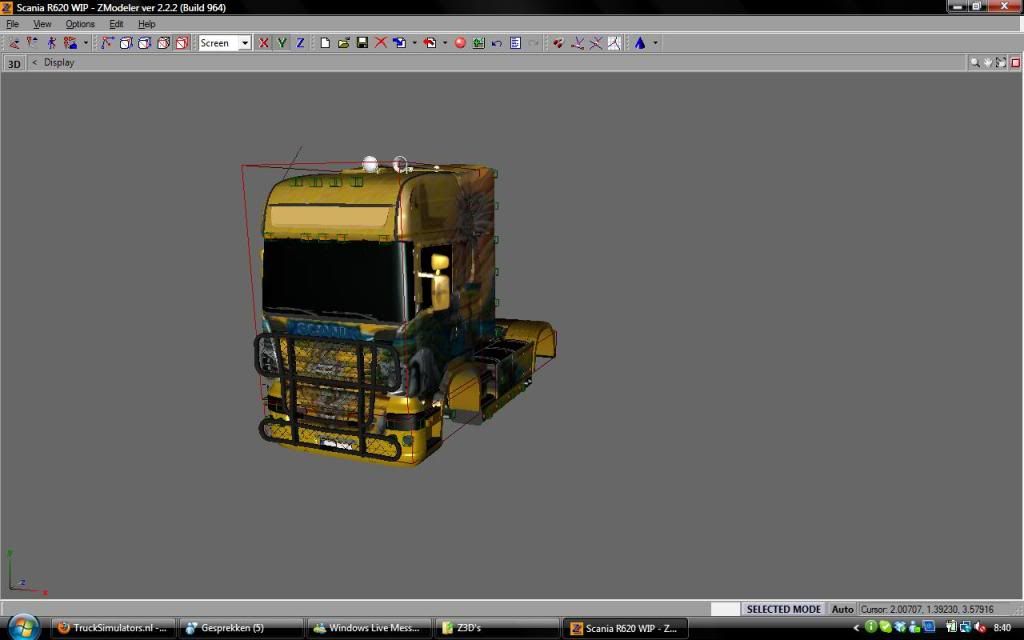This screenshot has width=1024, height=640.
Task: Open a file with the folder icon
Action: tap(344, 43)
